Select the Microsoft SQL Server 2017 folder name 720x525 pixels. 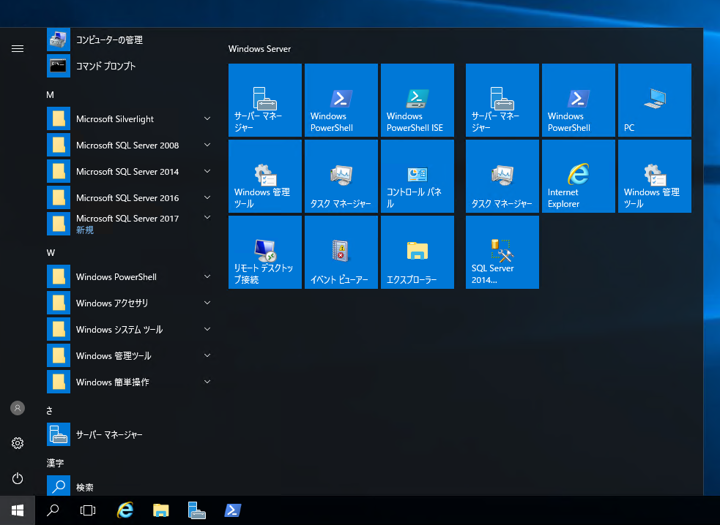pos(127,218)
